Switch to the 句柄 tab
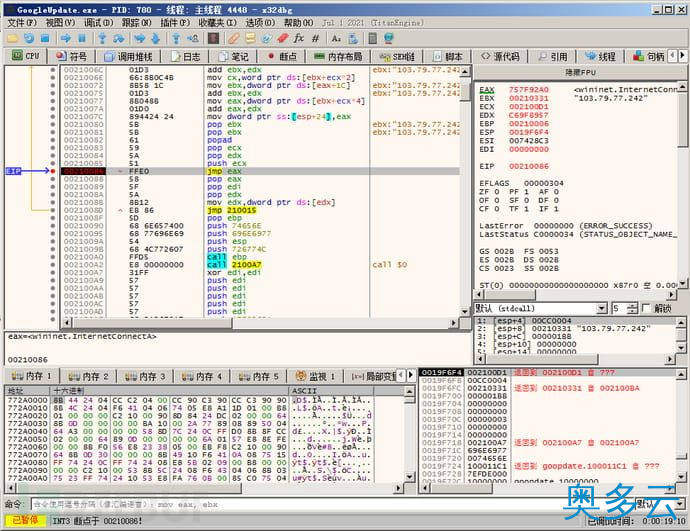 pos(649,56)
